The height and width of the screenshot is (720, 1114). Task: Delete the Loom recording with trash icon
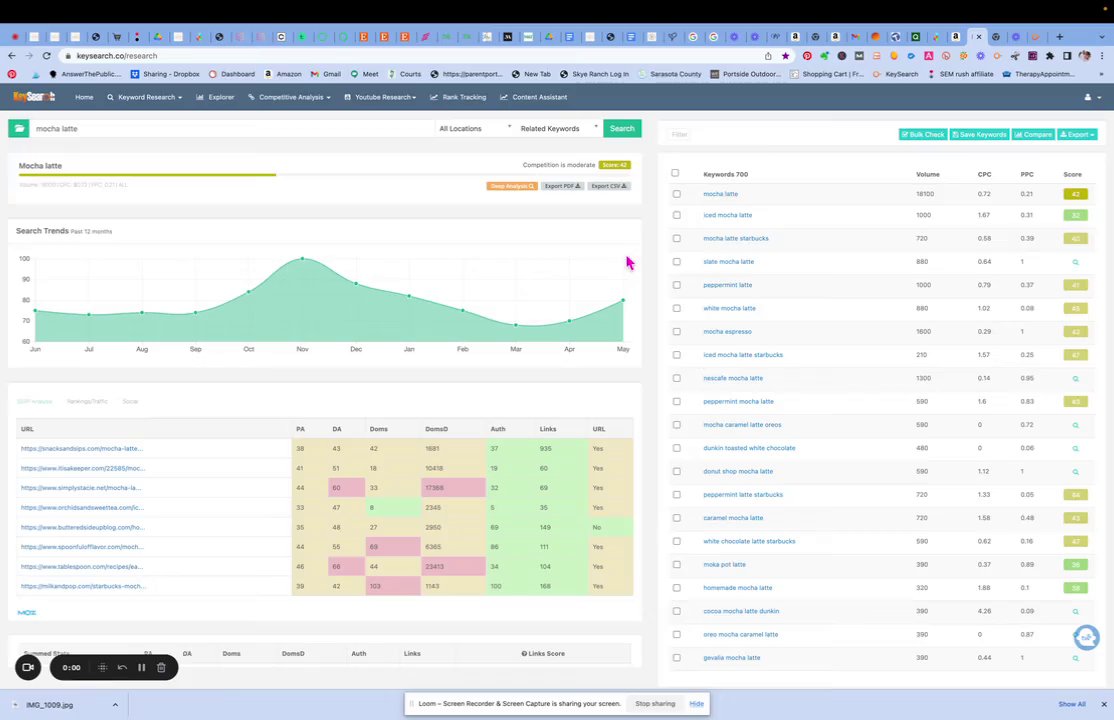(x=161, y=667)
